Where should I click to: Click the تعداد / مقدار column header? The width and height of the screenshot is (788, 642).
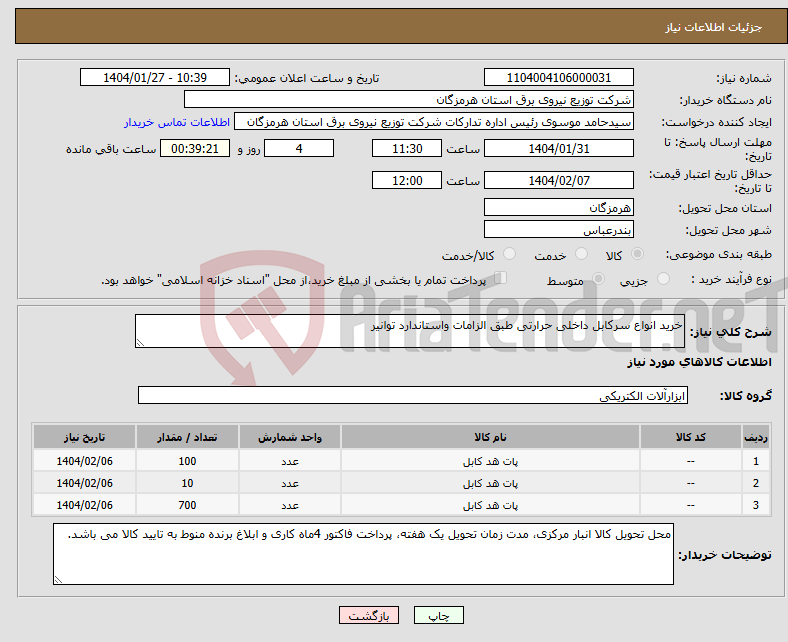[x=187, y=437]
